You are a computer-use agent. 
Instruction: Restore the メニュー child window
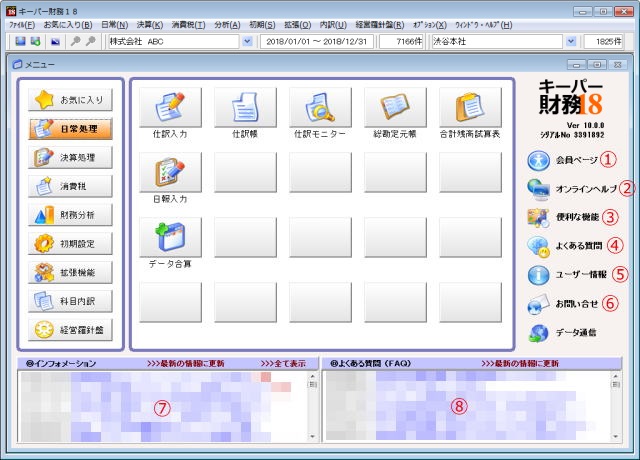(597, 64)
